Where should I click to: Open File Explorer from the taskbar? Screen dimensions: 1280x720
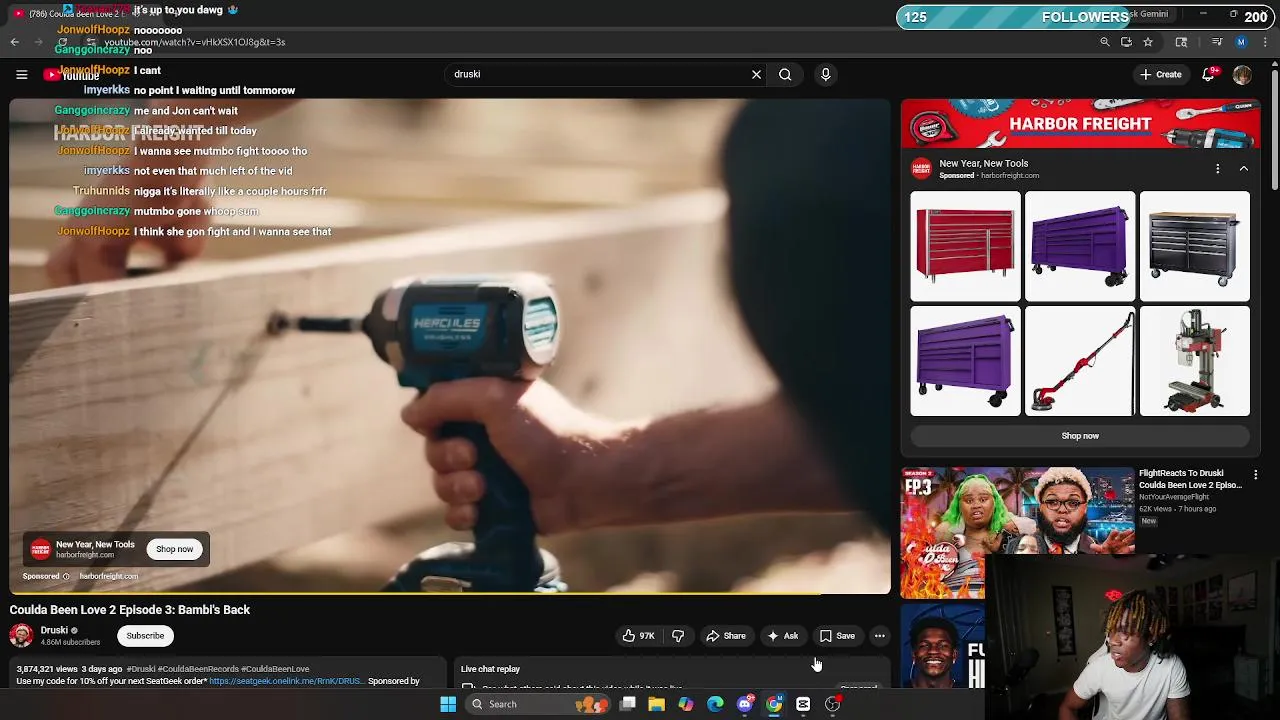point(656,704)
